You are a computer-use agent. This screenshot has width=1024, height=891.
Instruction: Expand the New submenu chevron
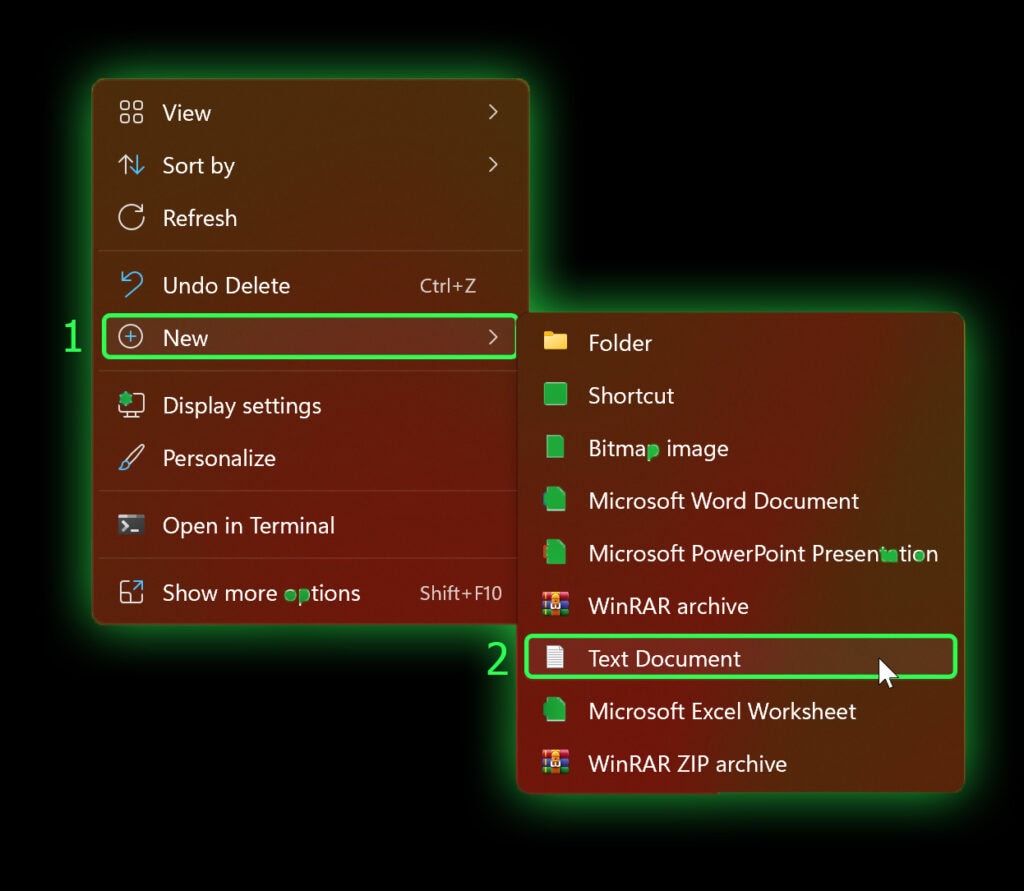pos(493,337)
